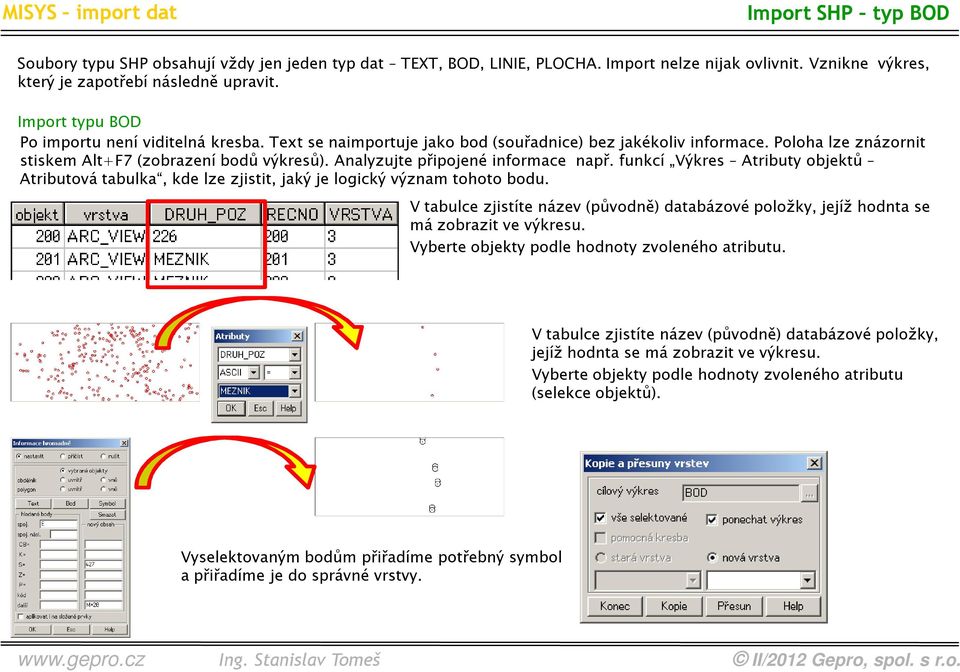Open the browse button next to cílový výkres
Viewport: 960px width, 672px height.
click(809, 493)
